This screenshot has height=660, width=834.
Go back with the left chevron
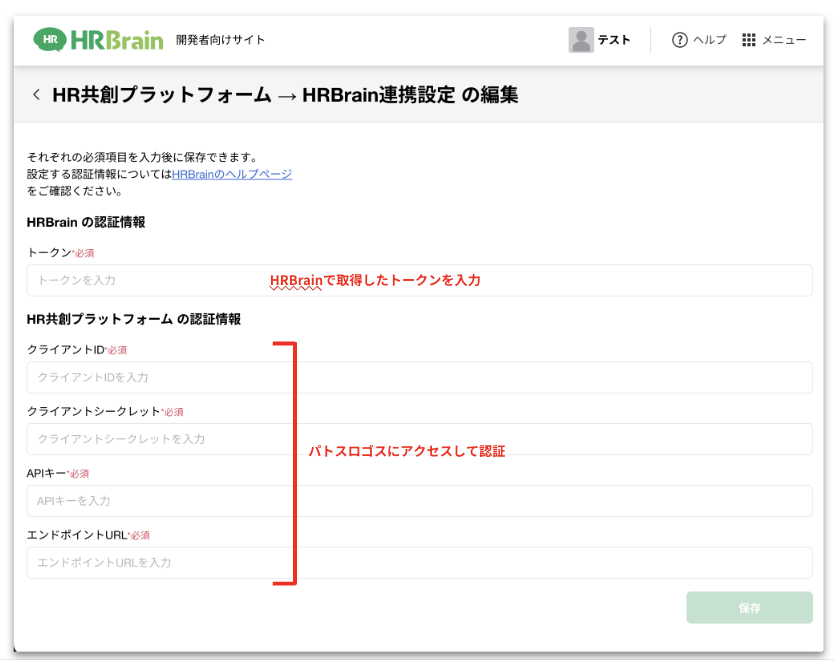click(x=36, y=95)
